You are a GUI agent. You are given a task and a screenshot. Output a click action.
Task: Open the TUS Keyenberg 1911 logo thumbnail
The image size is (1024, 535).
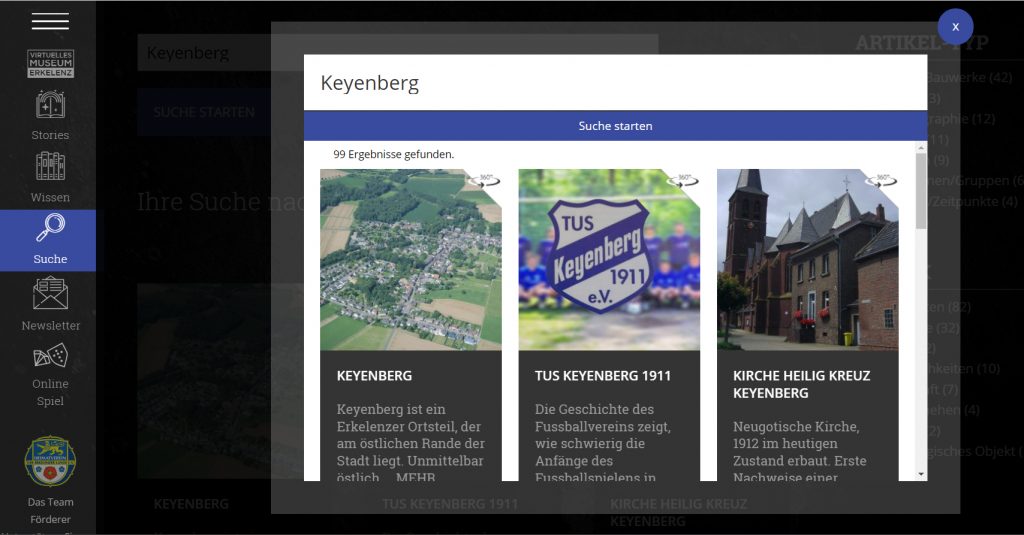click(608, 260)
